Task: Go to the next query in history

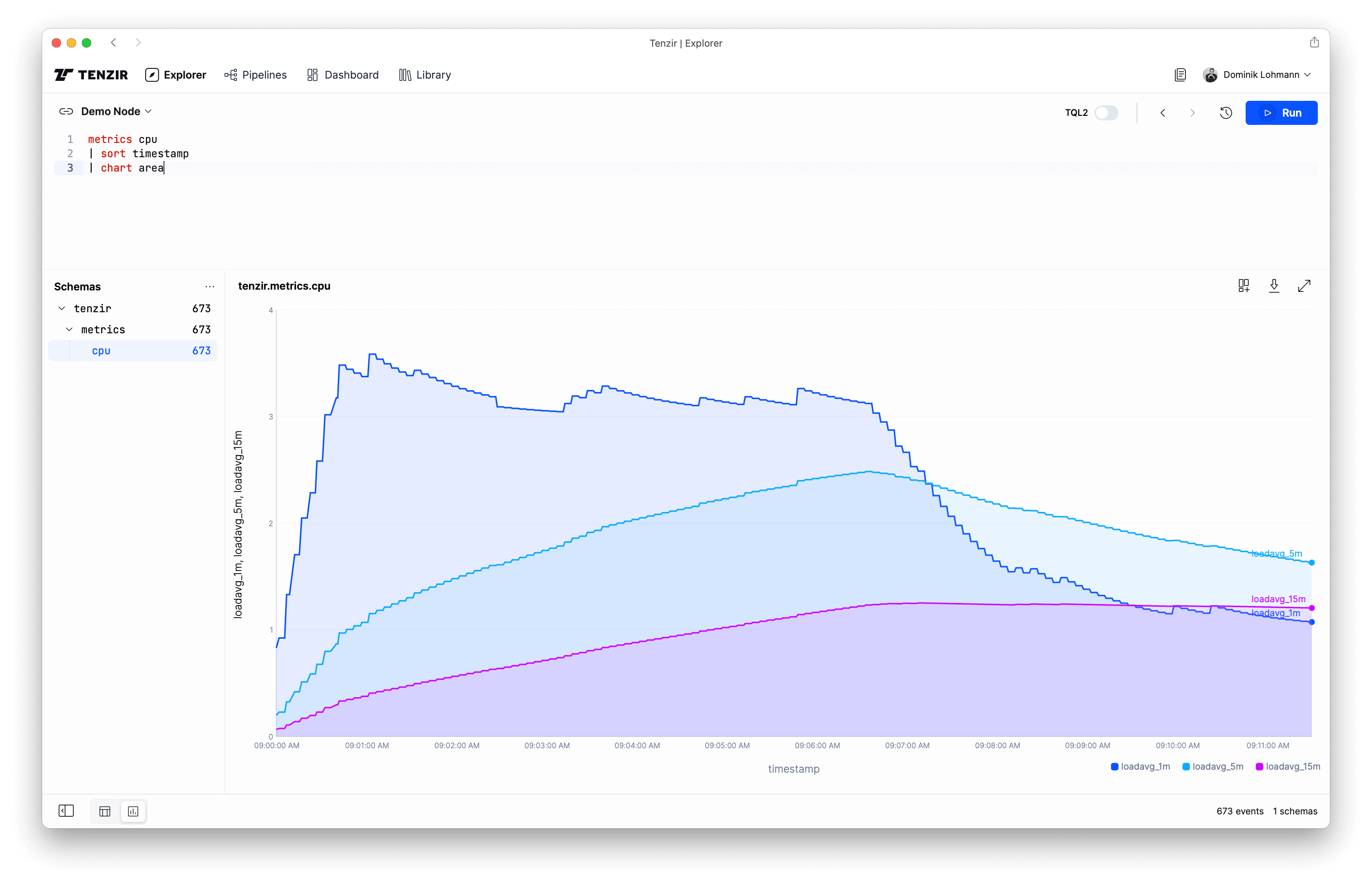Action: click(x=1192, y=113)
